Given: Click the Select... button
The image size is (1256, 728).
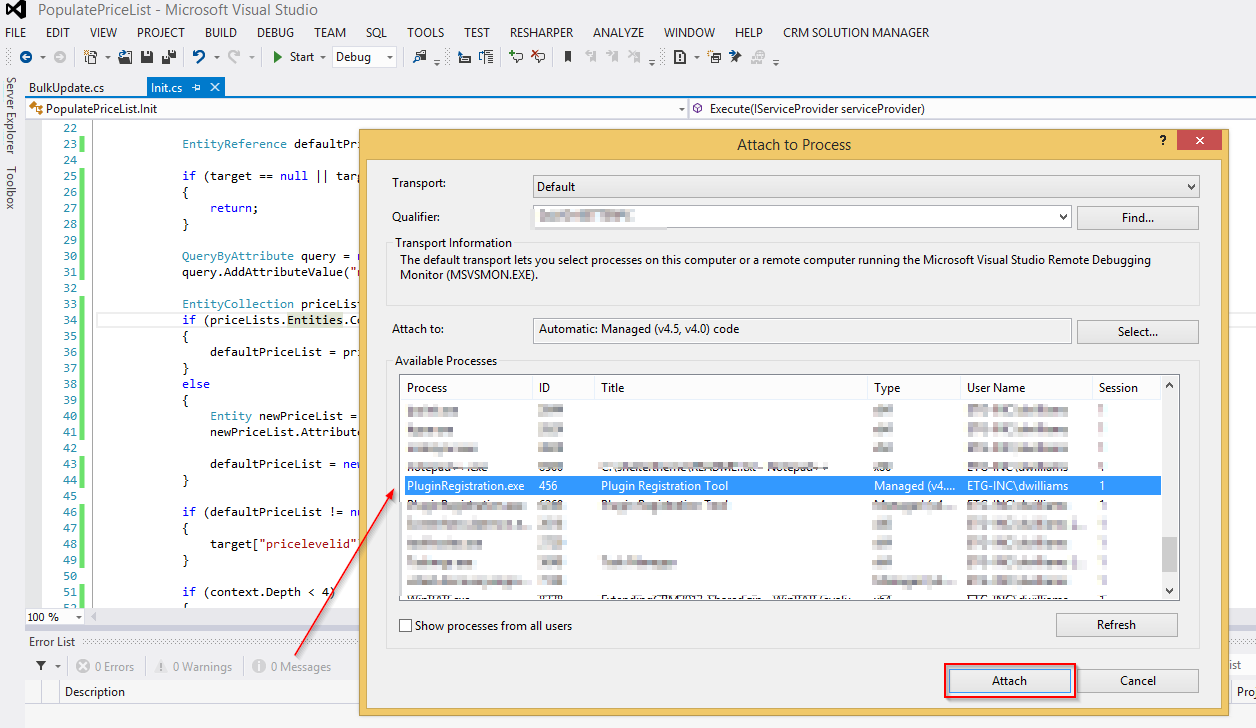Looking at the screenshot, I should click(x=1138, y=331).
